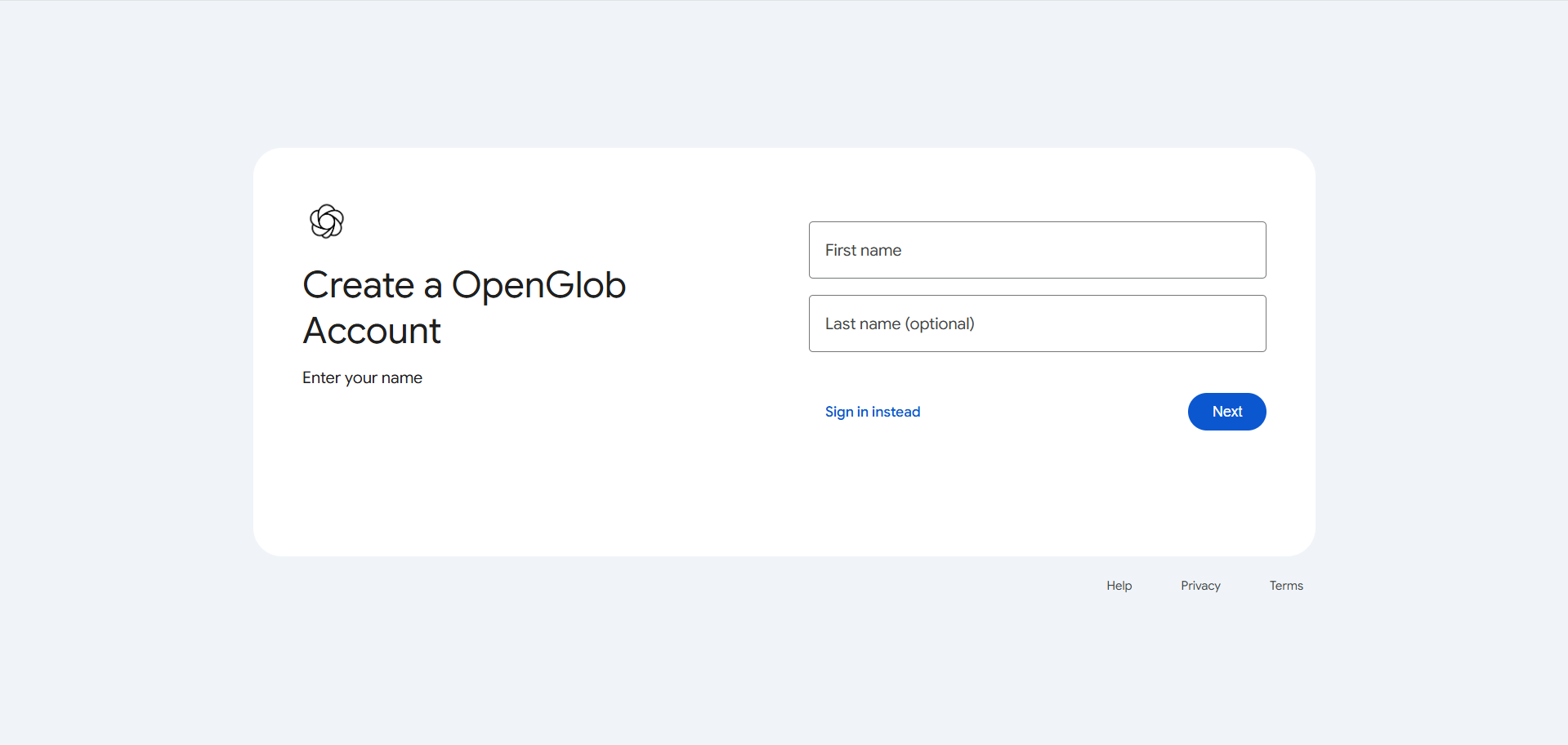Click Terms in the page footer

pos(1285,586)
